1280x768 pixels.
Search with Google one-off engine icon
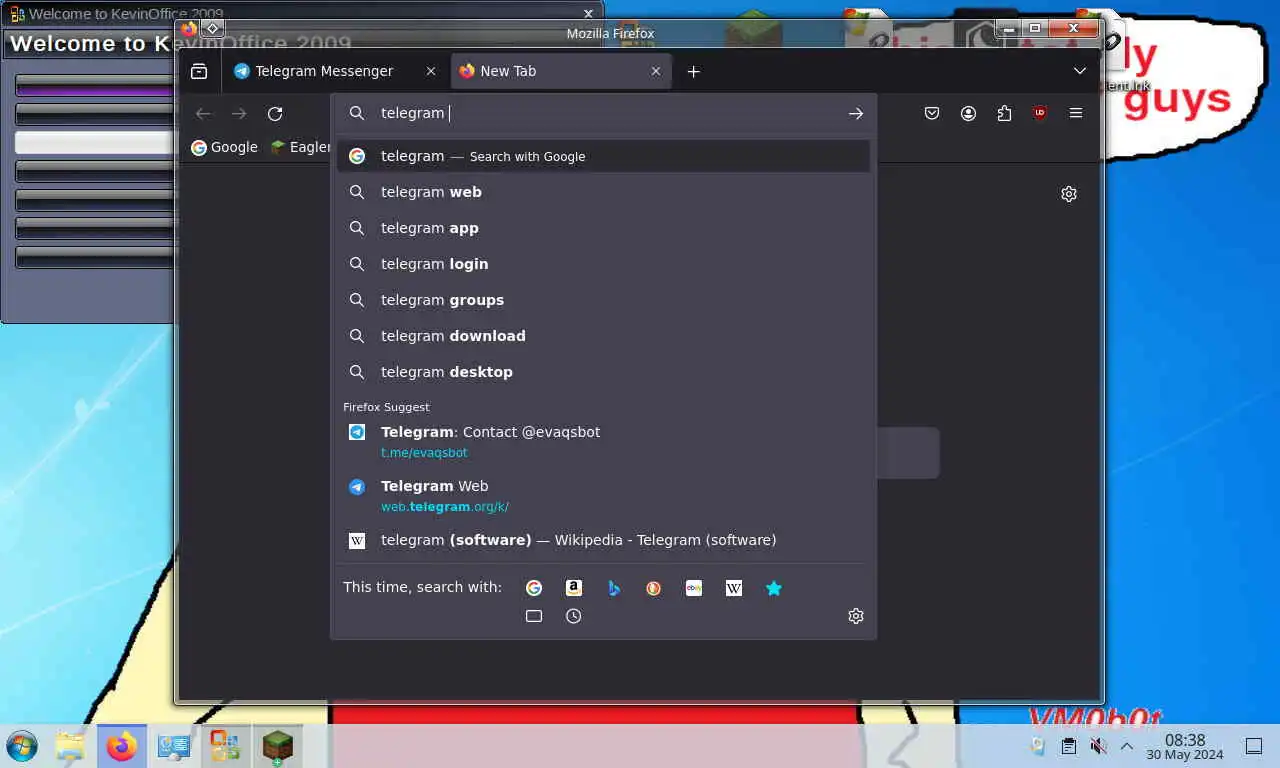(x=534, y=588)
